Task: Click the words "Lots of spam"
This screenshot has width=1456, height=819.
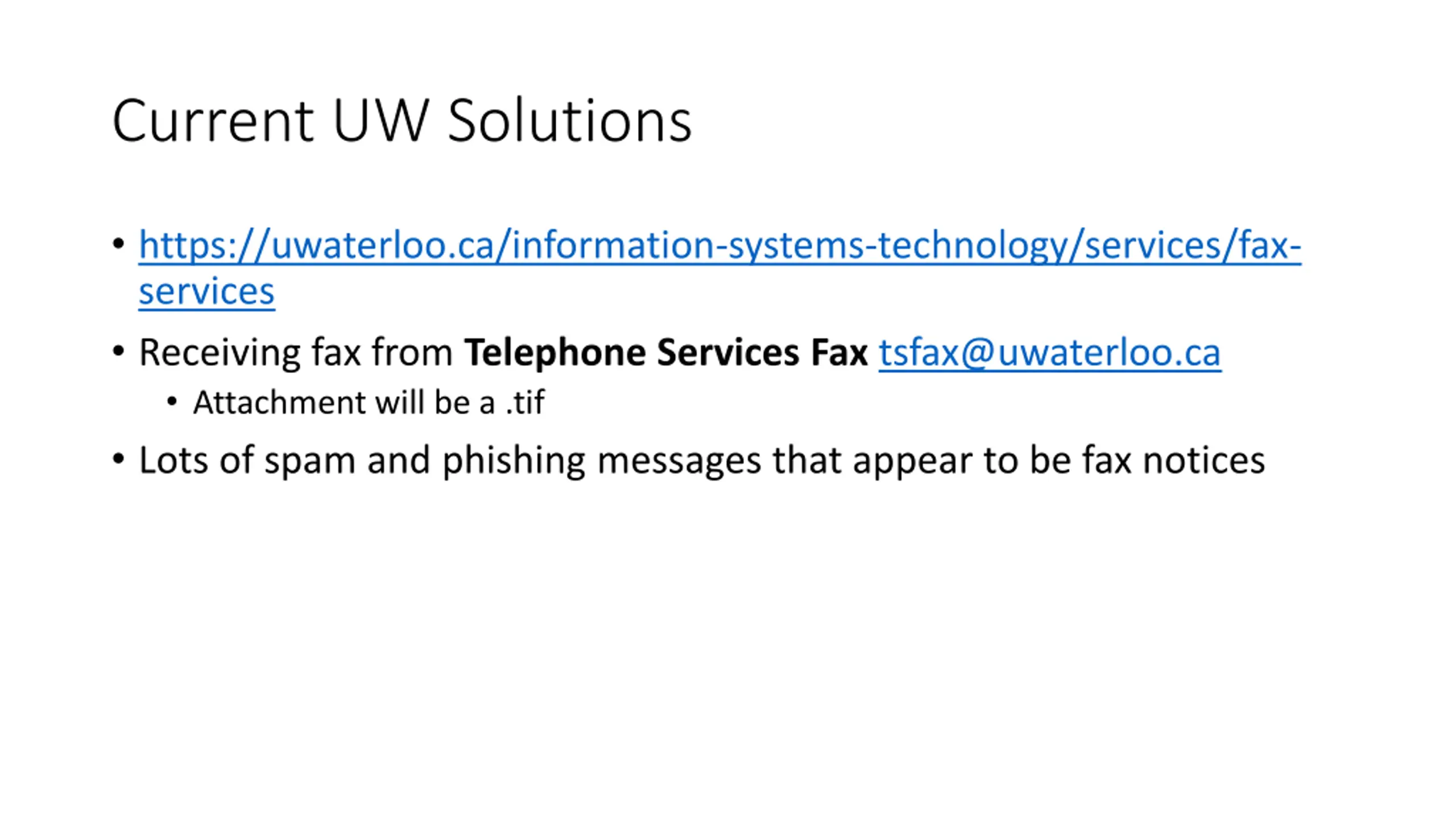Action: pyautogui.click(x=247, y=460)
